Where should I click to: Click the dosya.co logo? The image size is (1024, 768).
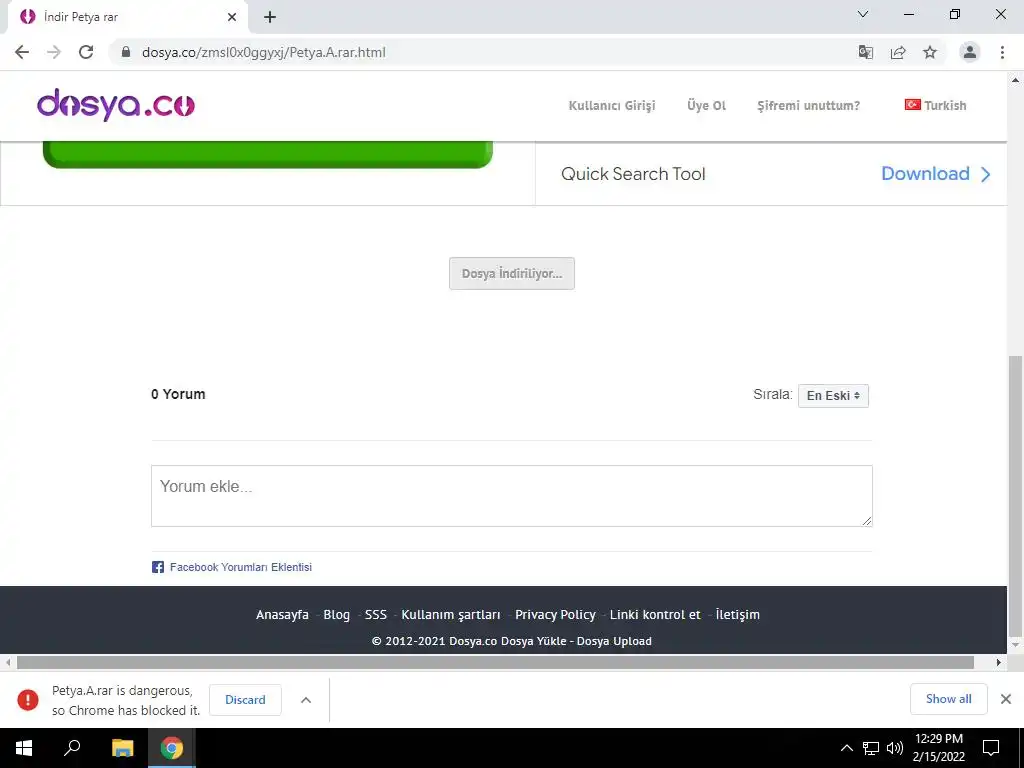click(116, 104)
